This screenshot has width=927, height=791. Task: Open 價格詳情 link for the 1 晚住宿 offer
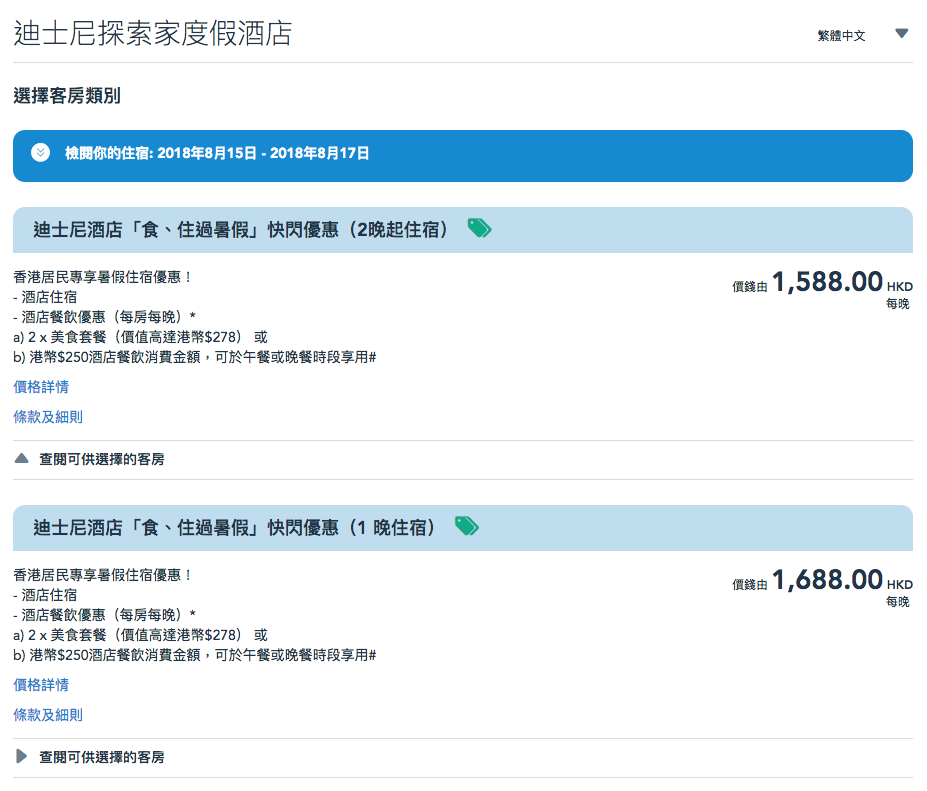[41, 685]
